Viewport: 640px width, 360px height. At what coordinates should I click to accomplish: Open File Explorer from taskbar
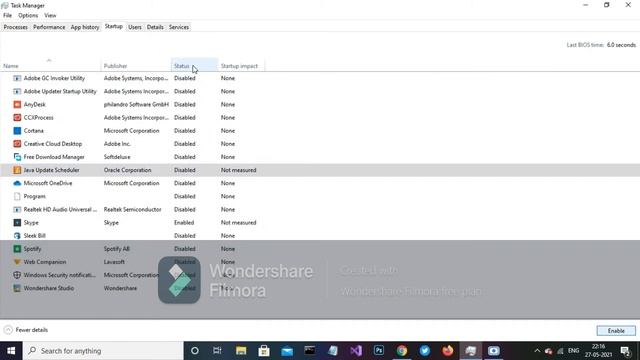click(x=241, y=351)
